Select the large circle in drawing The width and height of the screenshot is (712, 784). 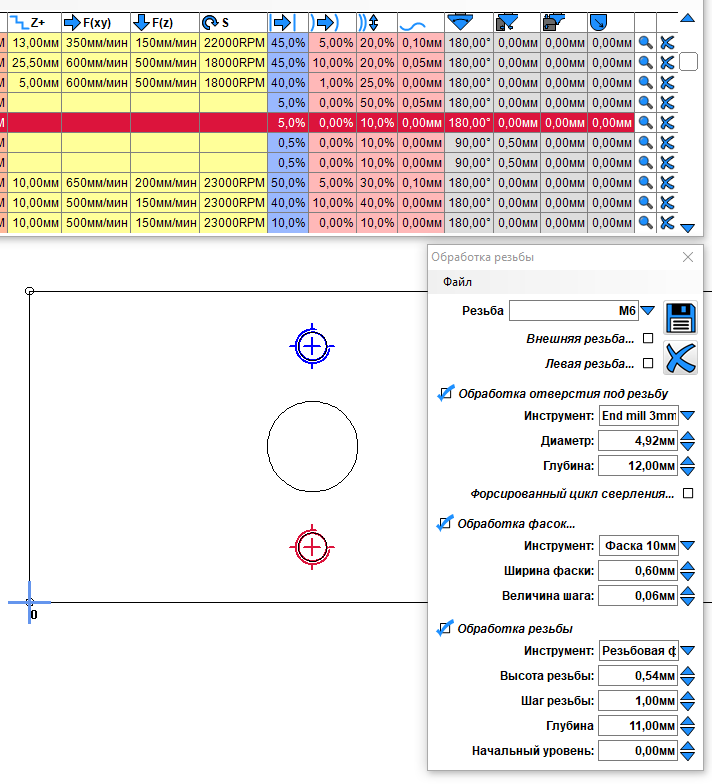pyautogui.click(x=312, y=446)
